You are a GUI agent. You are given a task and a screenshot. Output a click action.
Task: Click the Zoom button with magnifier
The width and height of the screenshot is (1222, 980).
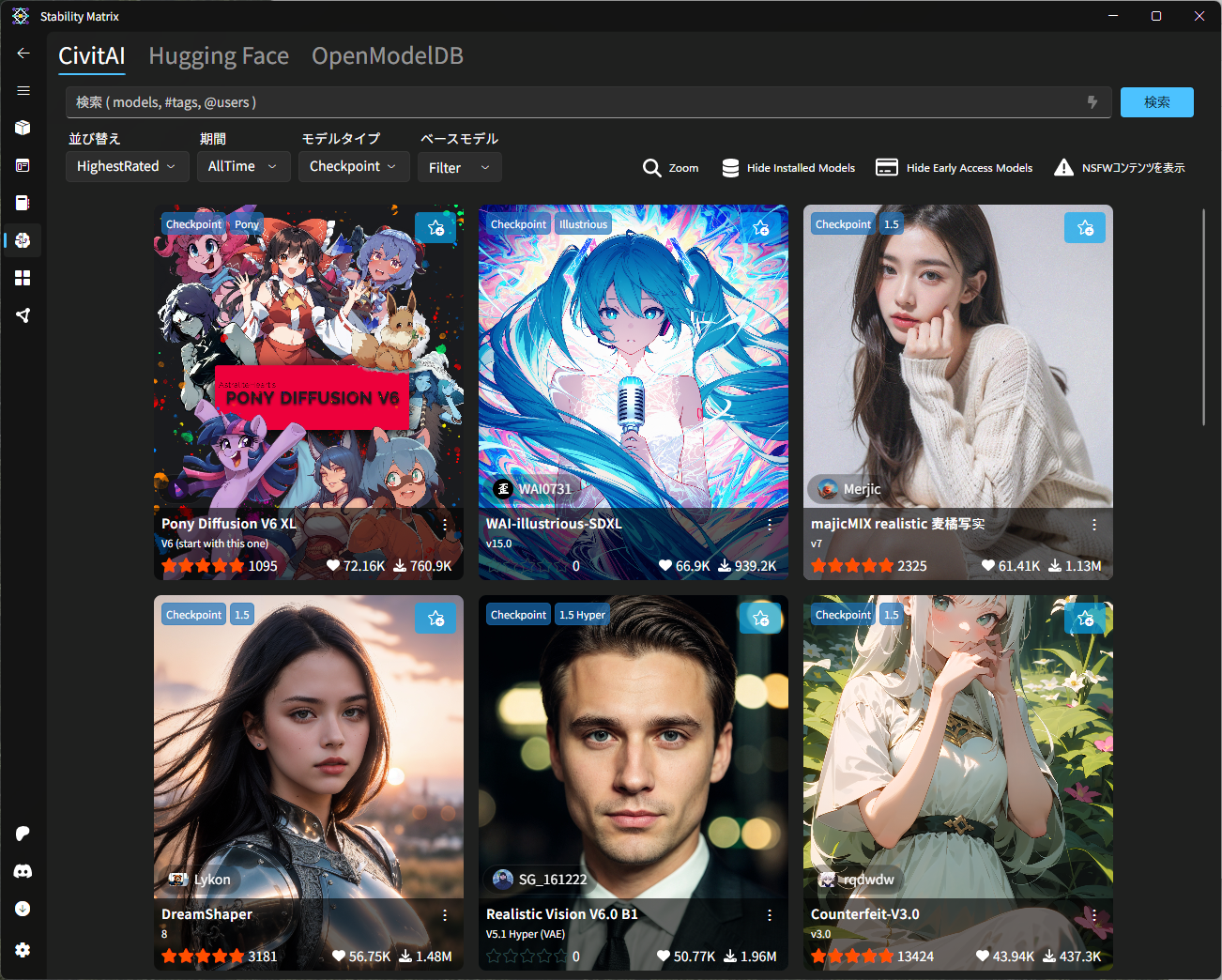tap(670, 168)
